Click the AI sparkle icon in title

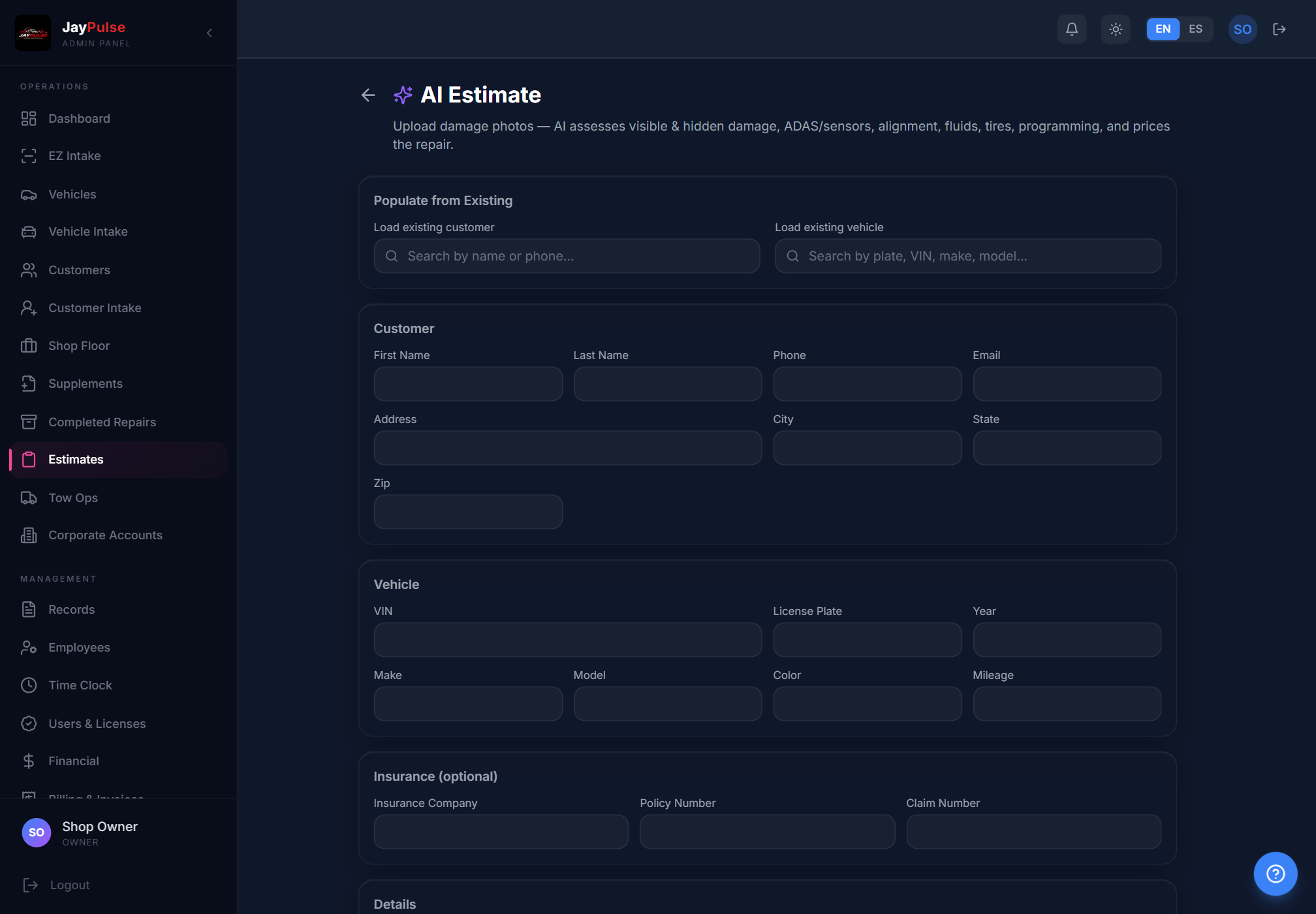403,95
